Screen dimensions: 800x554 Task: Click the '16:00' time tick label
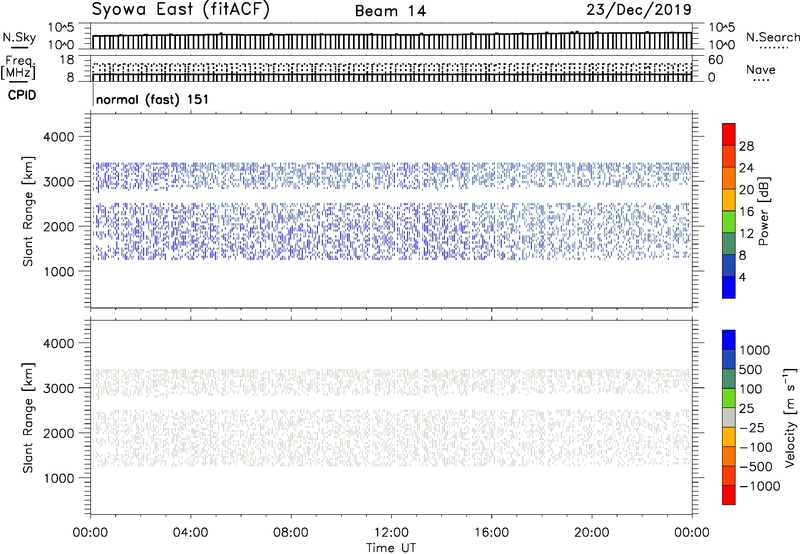click(x=491, y=533)
